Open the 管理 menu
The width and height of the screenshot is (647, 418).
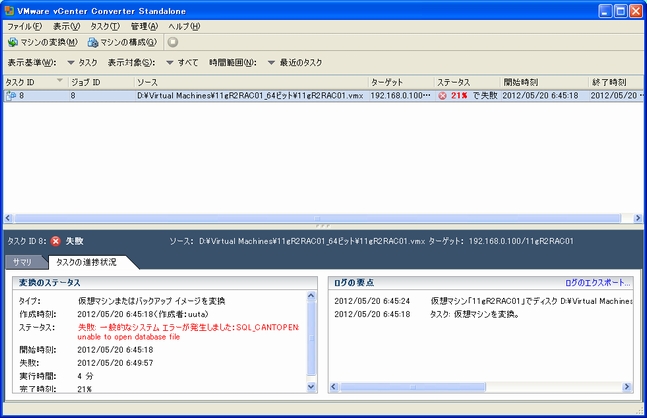[144, 26]
